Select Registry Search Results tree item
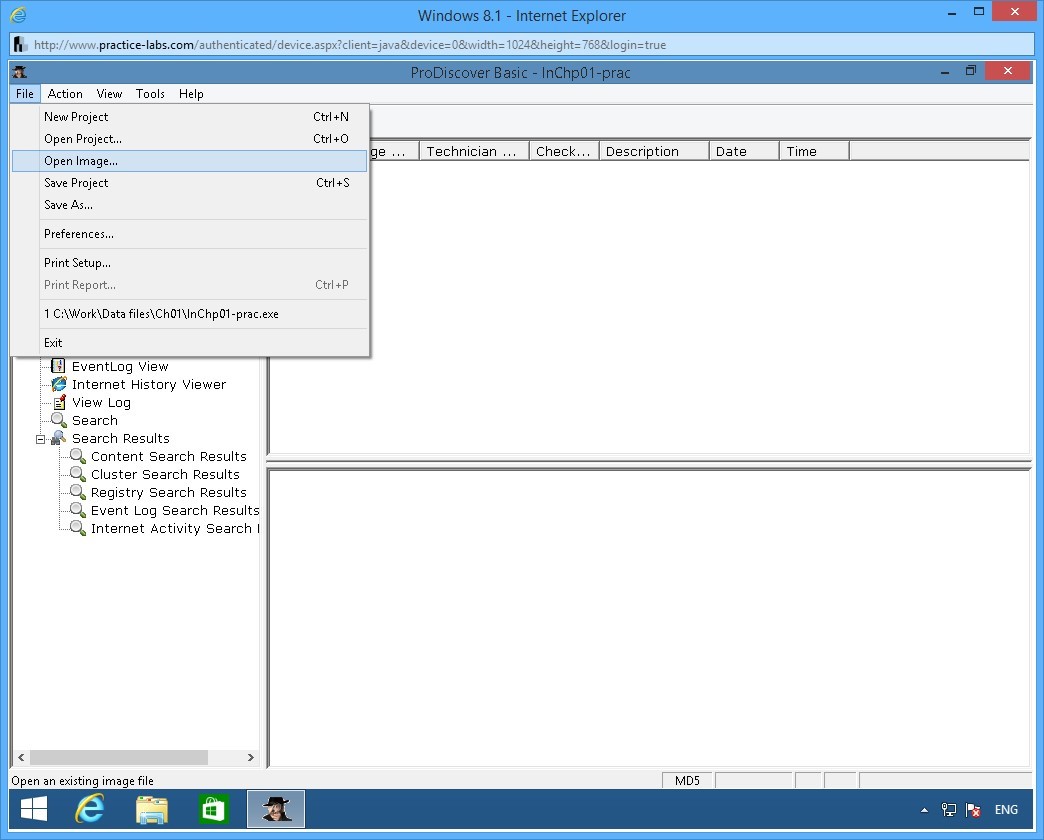Viewport: 1044px width, 840px height. point(168,492)
